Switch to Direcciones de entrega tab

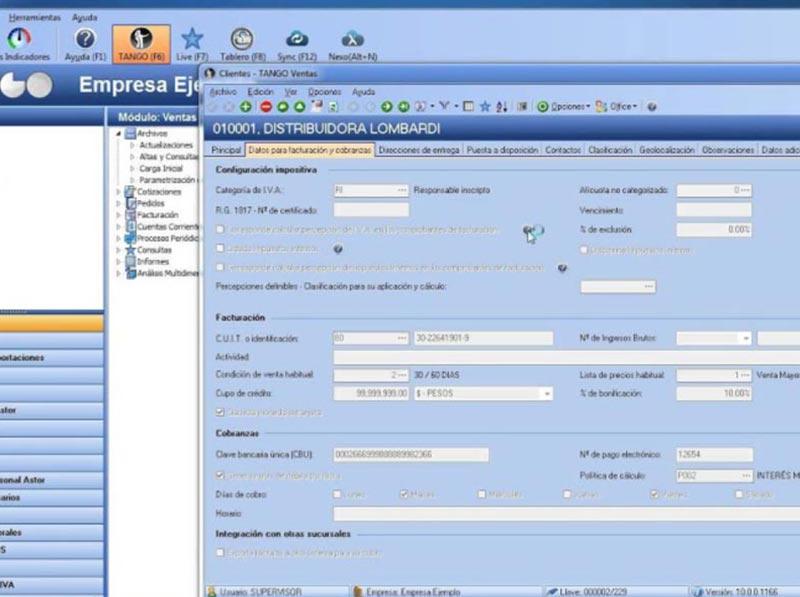point(419,150)
